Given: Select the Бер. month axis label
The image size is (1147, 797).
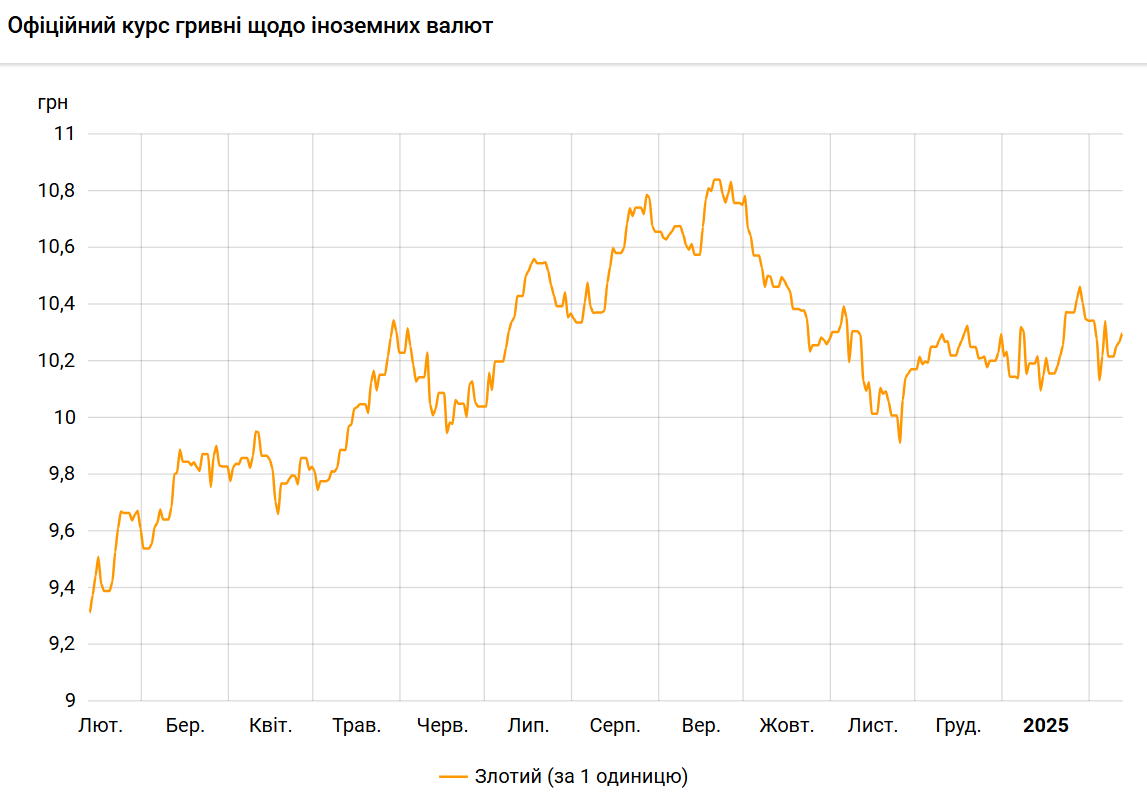Looking at the screenshot, I should click(185, 726).
